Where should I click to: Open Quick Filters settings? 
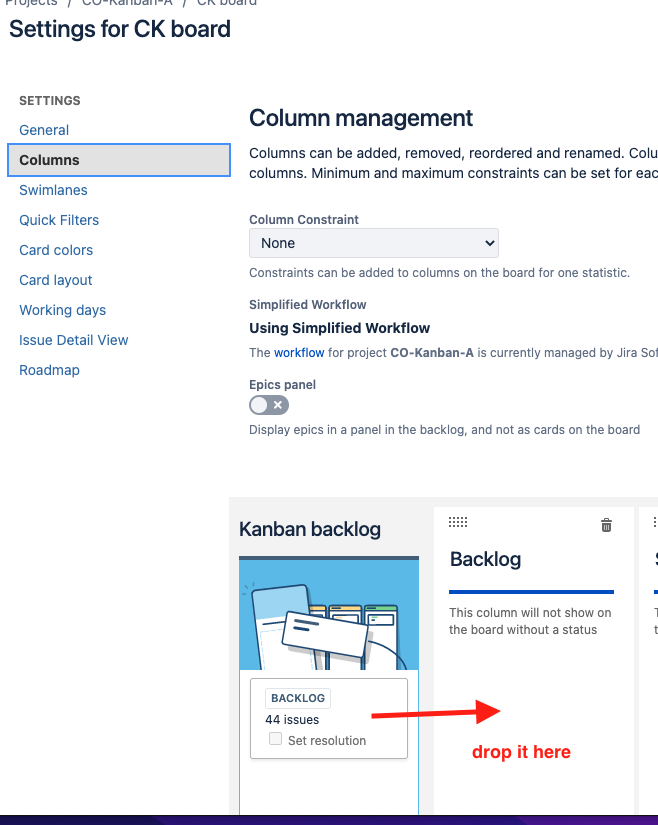pos(59,219)
